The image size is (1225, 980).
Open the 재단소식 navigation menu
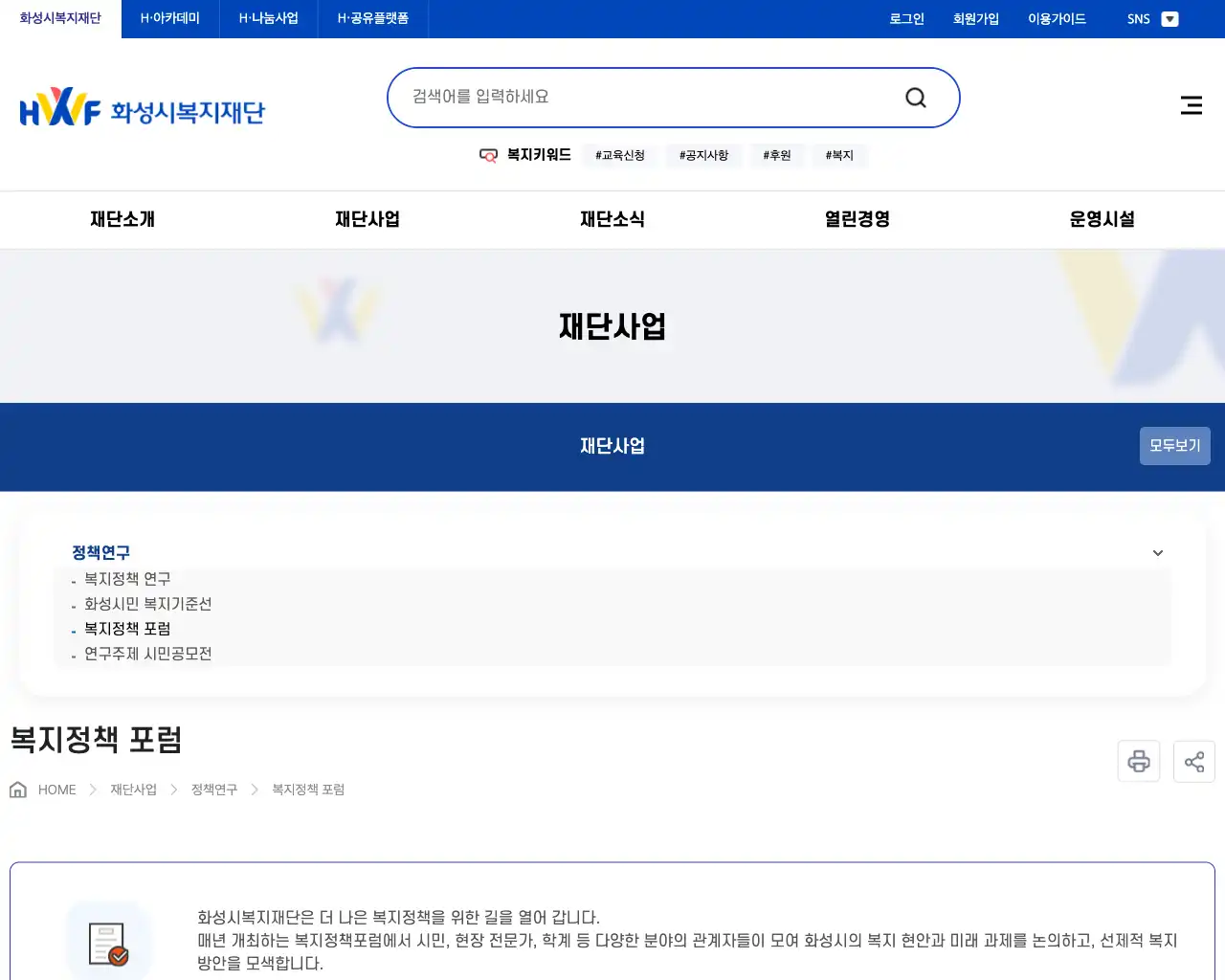pyautogui.click(x=612, y=219)
